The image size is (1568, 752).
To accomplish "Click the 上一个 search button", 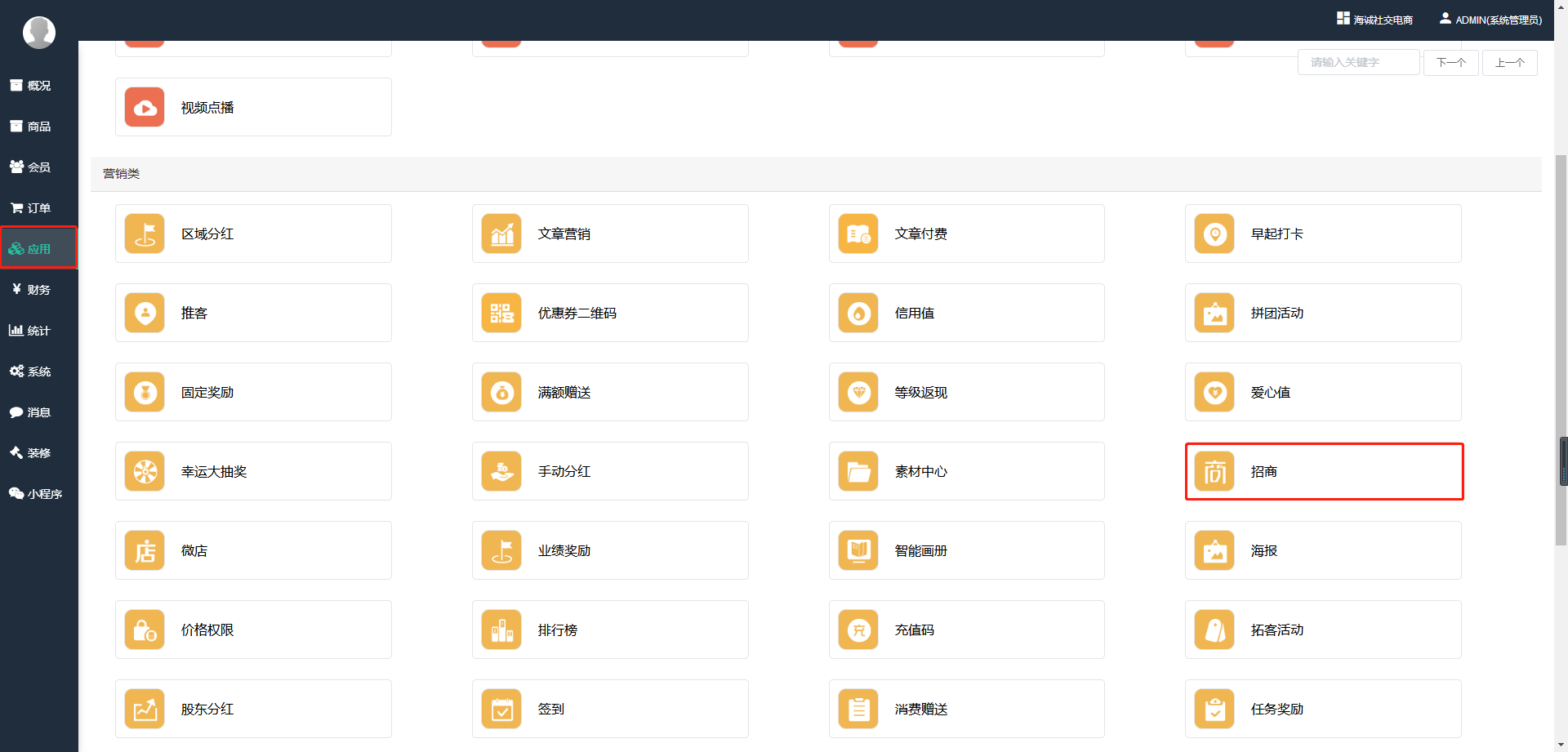I will 1510,63.
